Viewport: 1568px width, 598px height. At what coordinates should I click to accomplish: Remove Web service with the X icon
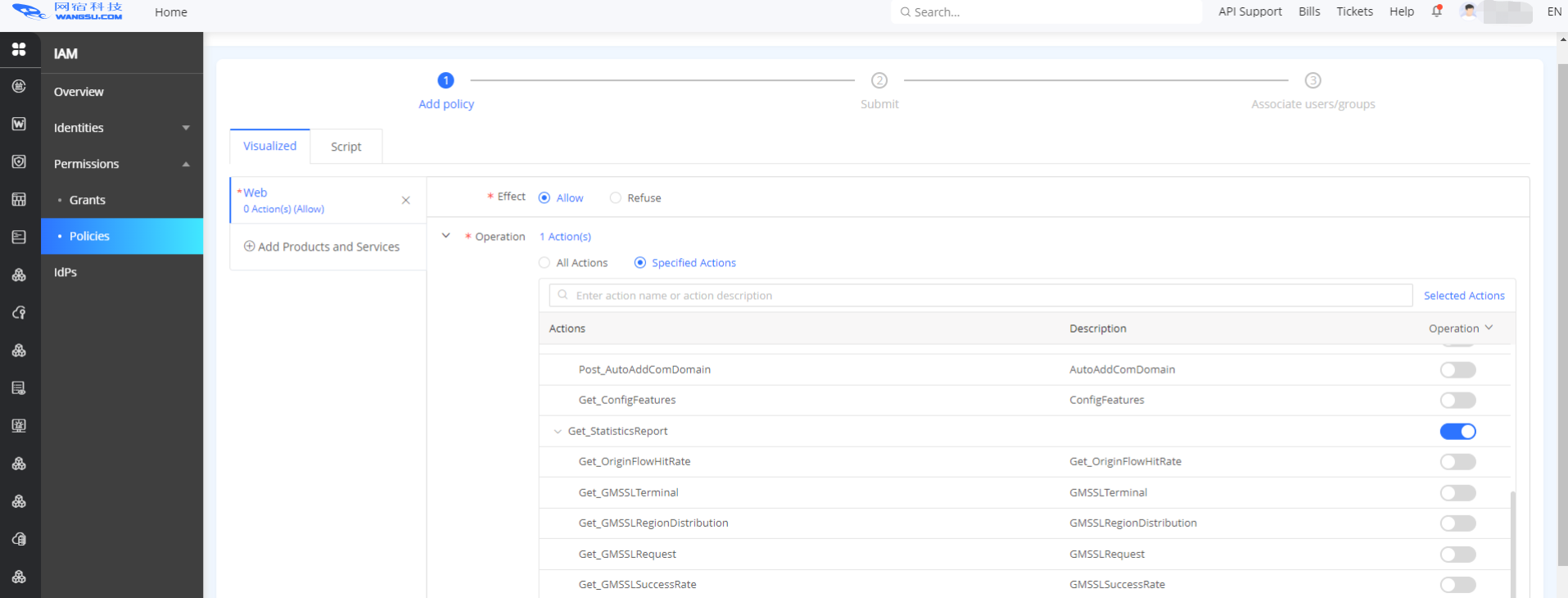[x=406, y=201]
